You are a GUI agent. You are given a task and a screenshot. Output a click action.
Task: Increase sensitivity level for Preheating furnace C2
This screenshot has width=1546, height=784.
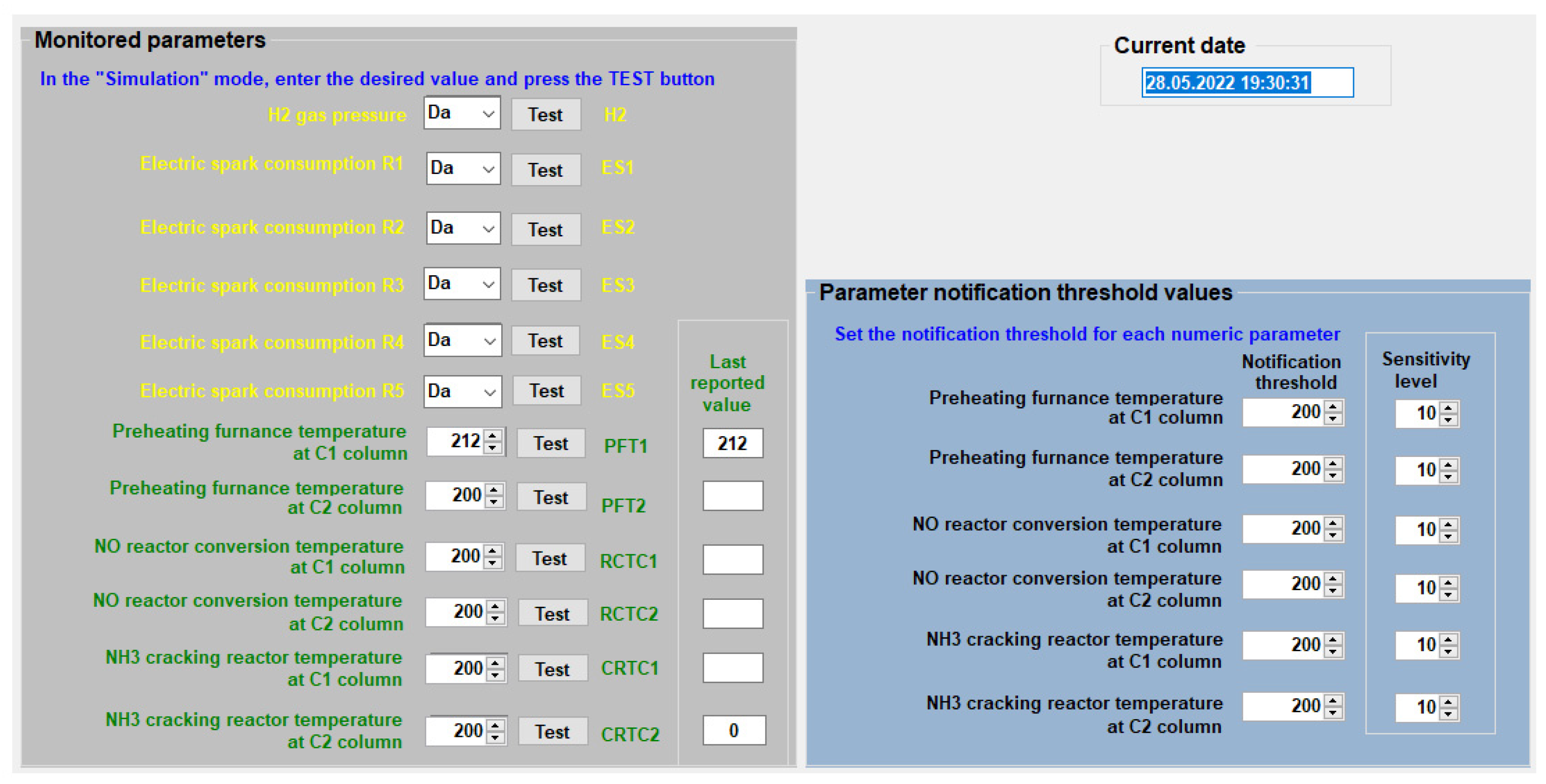pyautogui.click(x=1449, y=465)
